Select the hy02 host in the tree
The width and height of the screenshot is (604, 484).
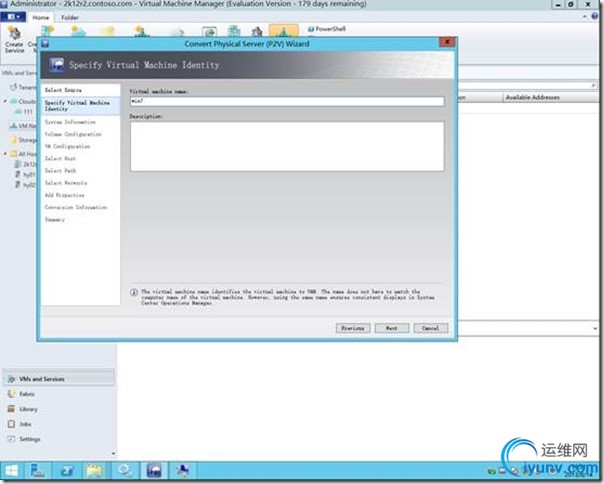click(x=25, y=185)
